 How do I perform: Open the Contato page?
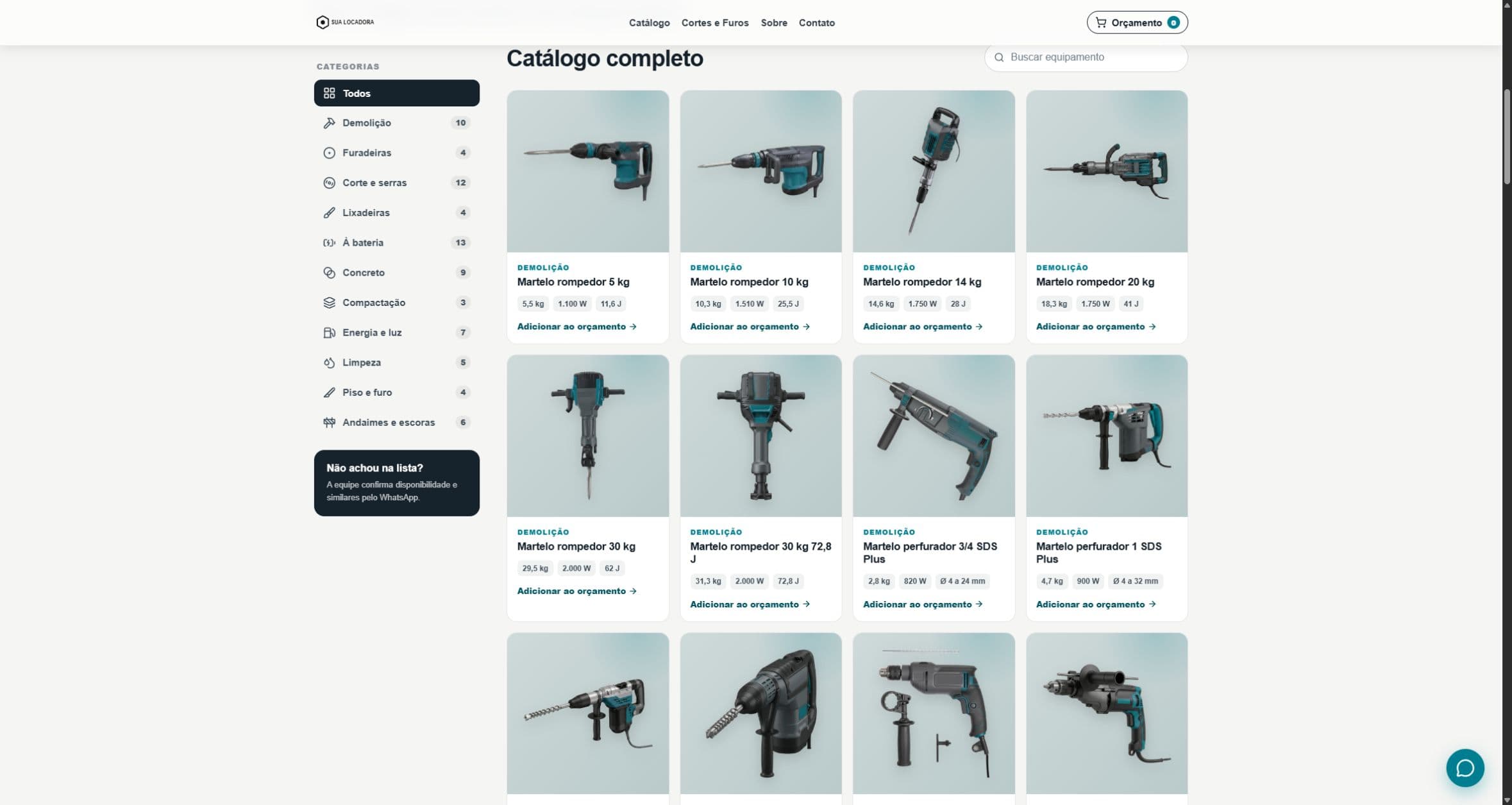pyautogui.click(x=816, y=22)
